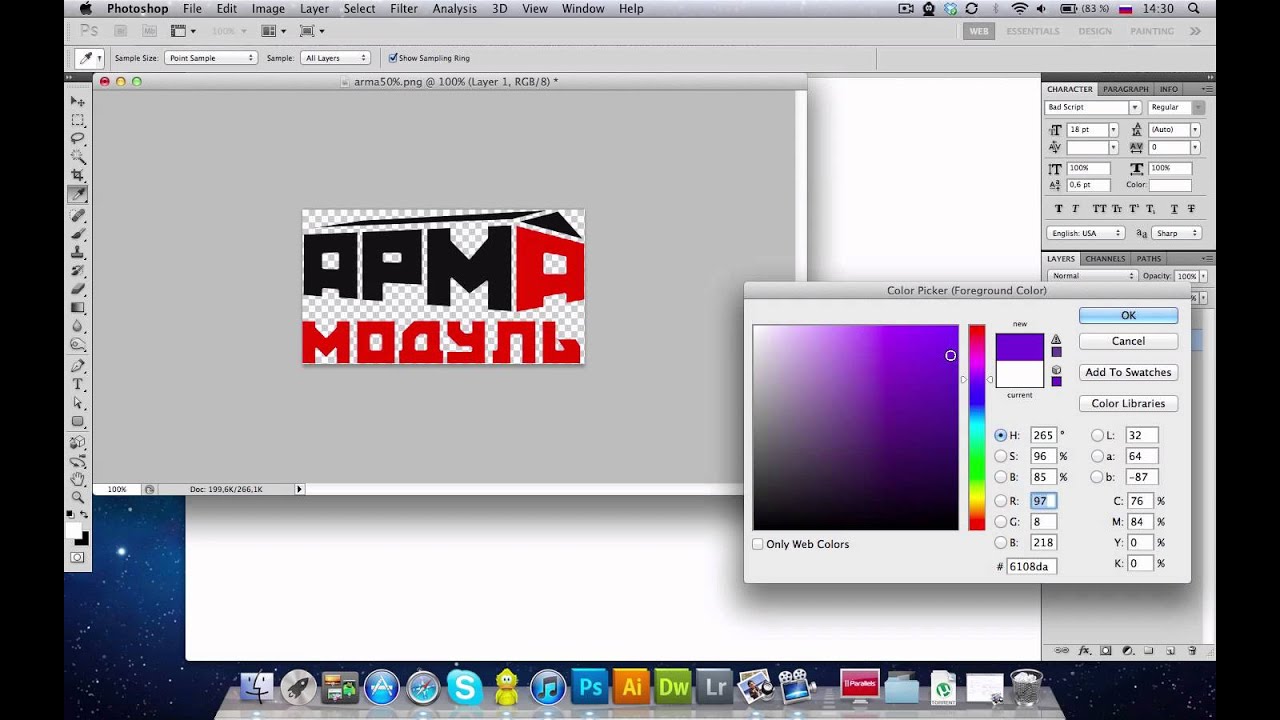Image resolution: width=1280 pixels, height=720 pixels.
Task: Open the English: USA language dropdown
Action: [1085, 233]
